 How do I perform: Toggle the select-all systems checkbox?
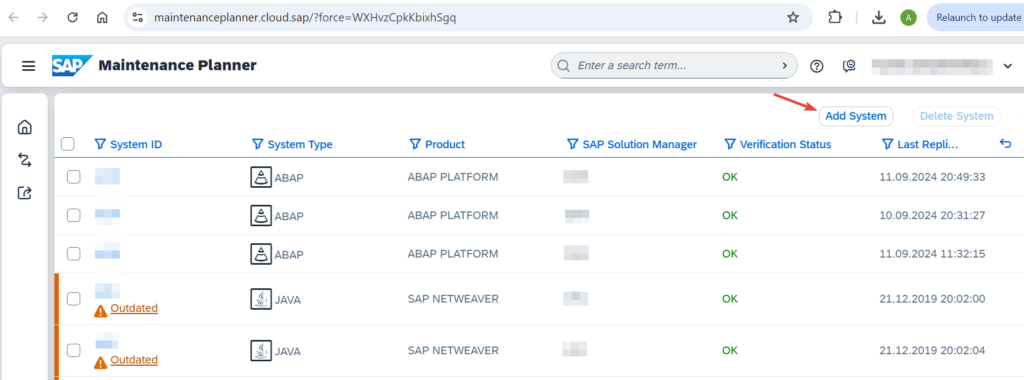pos(68,144)
